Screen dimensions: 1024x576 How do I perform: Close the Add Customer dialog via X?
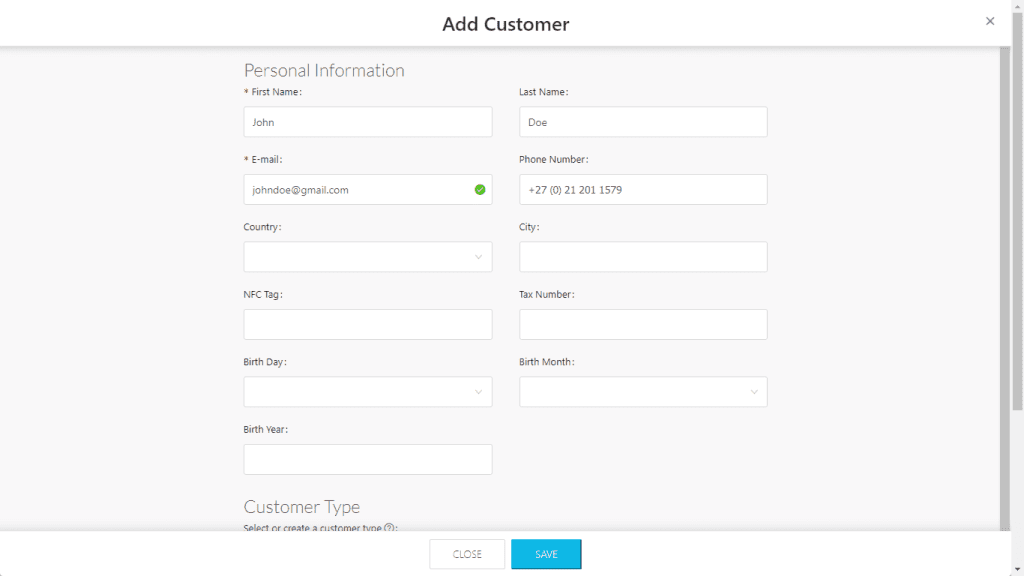(990, 21)
